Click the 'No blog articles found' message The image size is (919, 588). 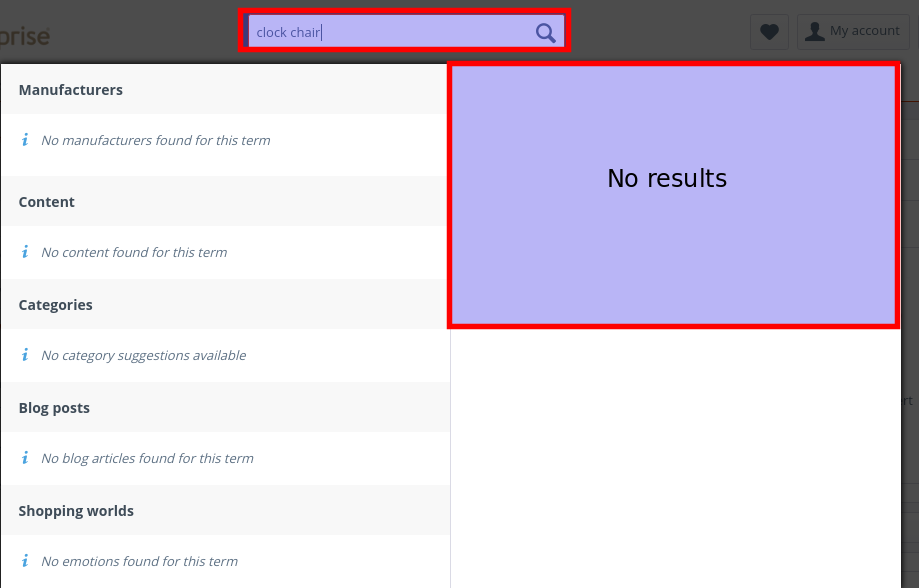(x=147, y=459)
